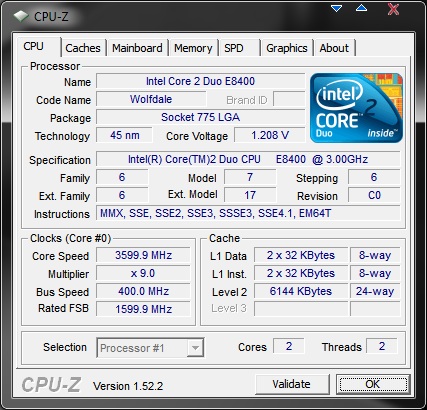Click the Validate button
Image resolution: width=427 pixels, height=410 pixels.
click(x=292, y=384)
